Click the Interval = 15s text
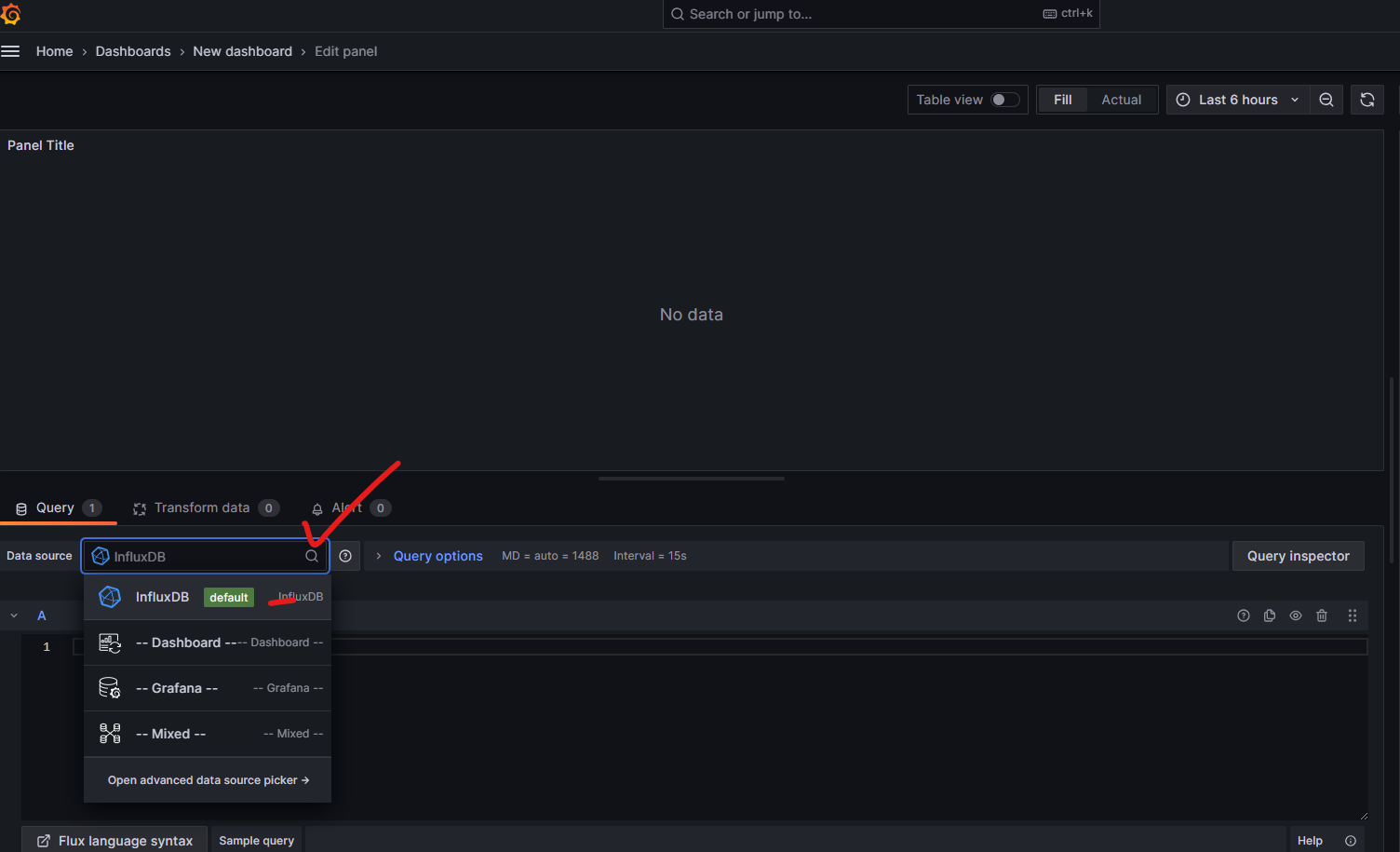 tap(650, 556)
